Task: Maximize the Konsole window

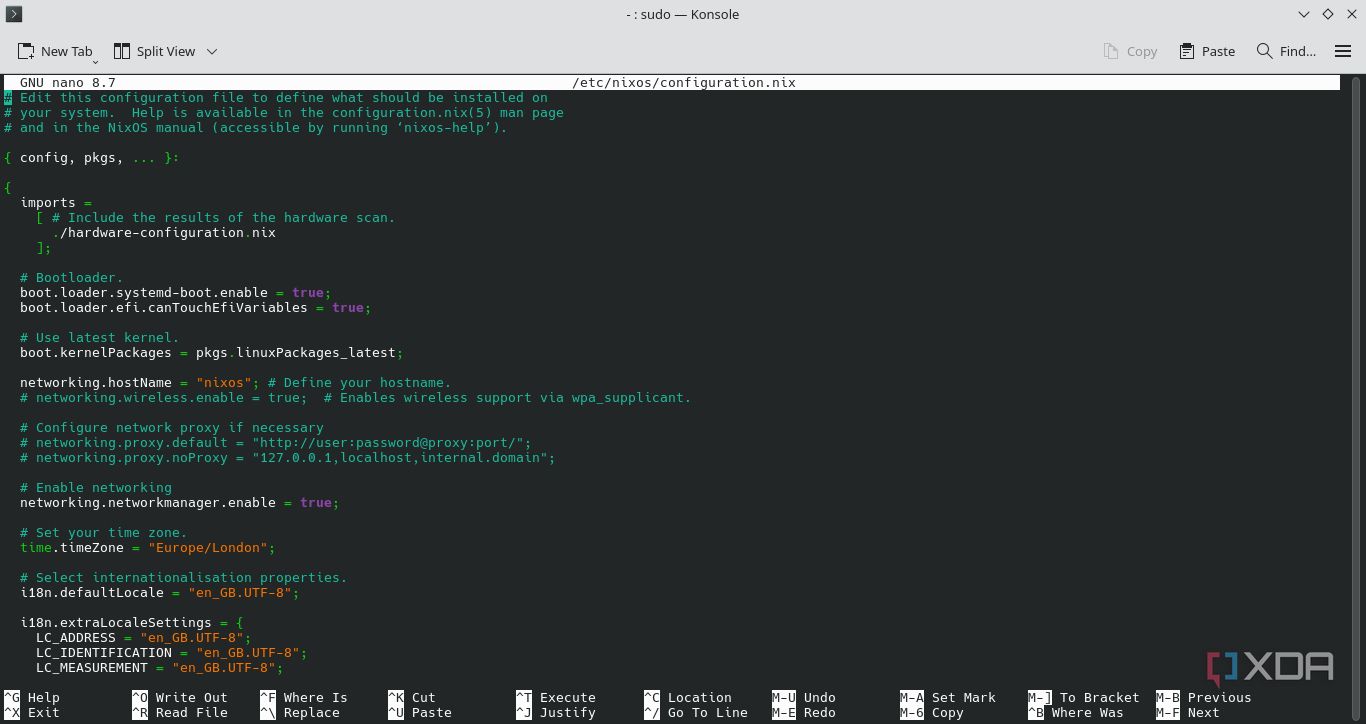Action: pos(1328,14)
